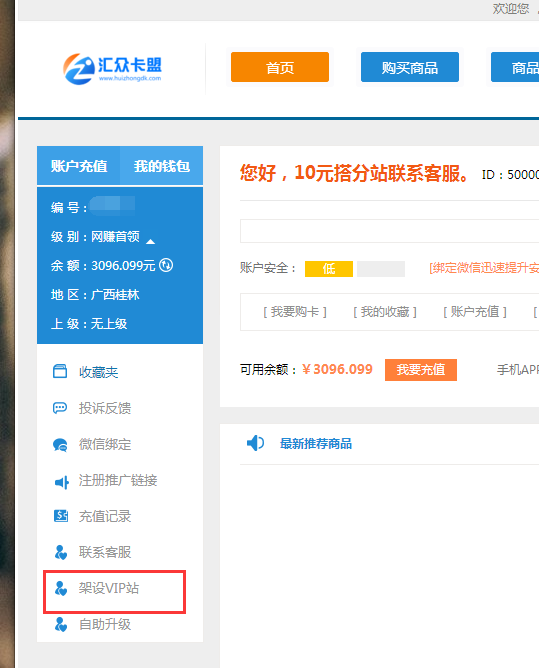Open the [我的收藏] link

pos(385,312)
